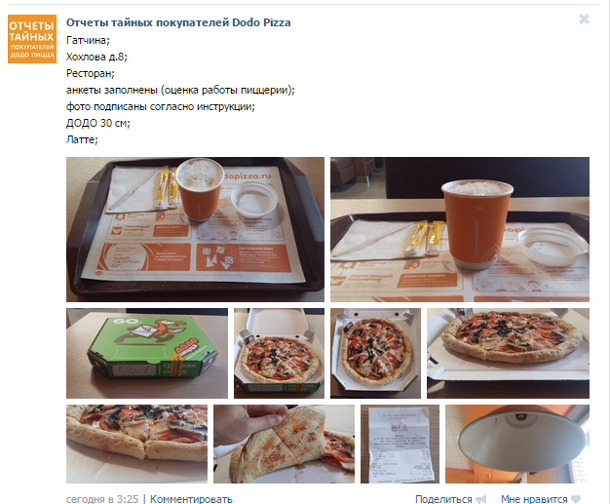Open the ceiling lamp photo
Image resolution: width=610 pixels, height=504 pixels.
click(x=517, y=444)
